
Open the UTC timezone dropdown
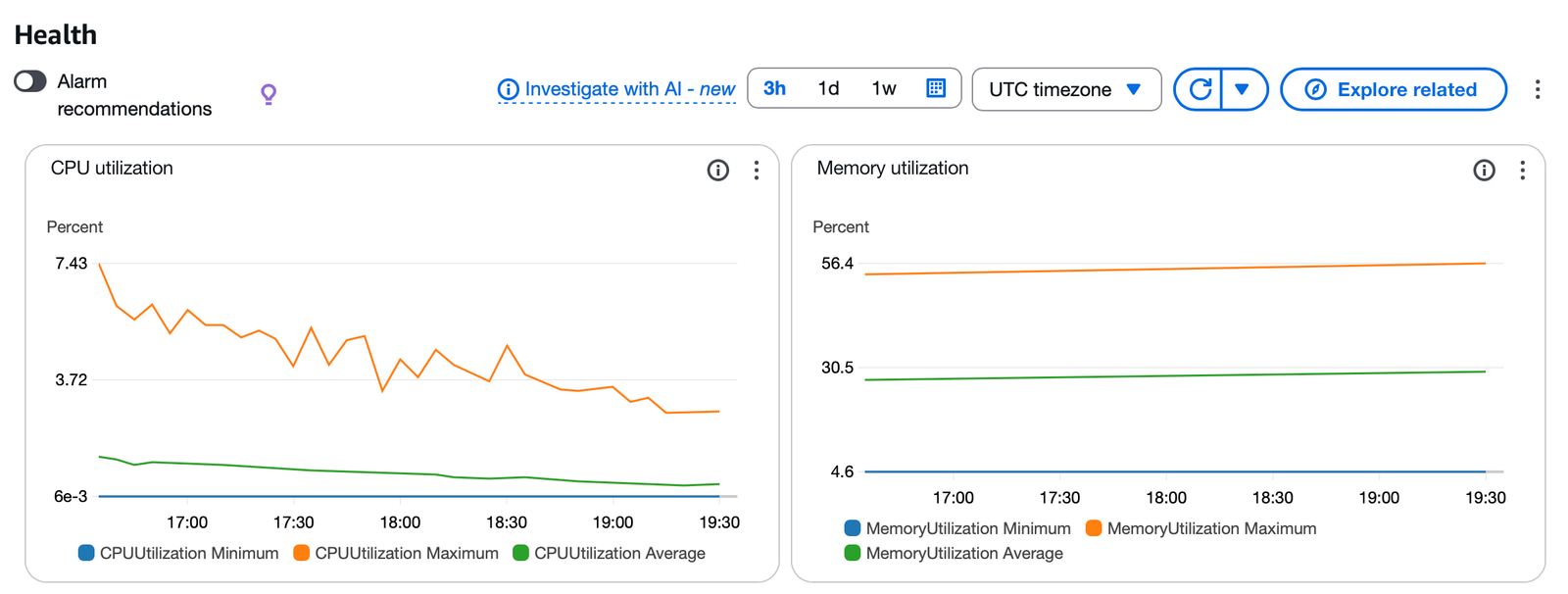pos(1066,89)
